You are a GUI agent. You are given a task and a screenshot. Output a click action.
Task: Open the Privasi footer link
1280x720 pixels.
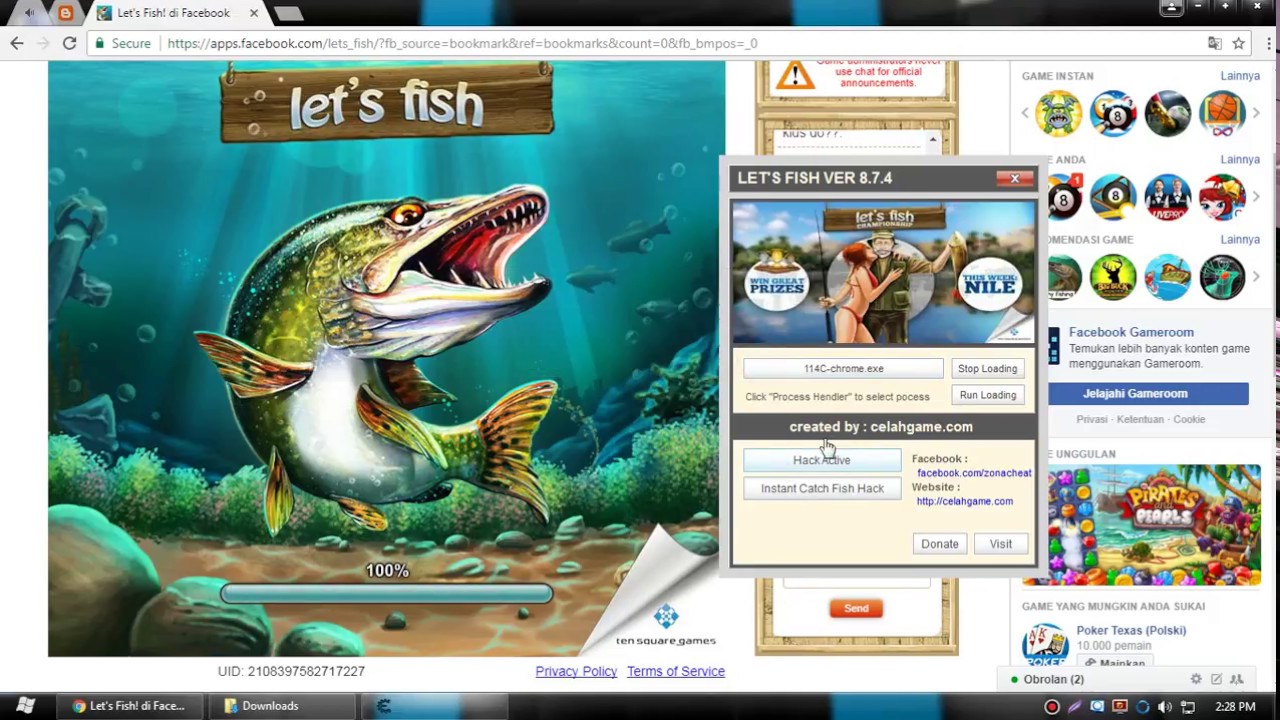(x=1092, y=419)
